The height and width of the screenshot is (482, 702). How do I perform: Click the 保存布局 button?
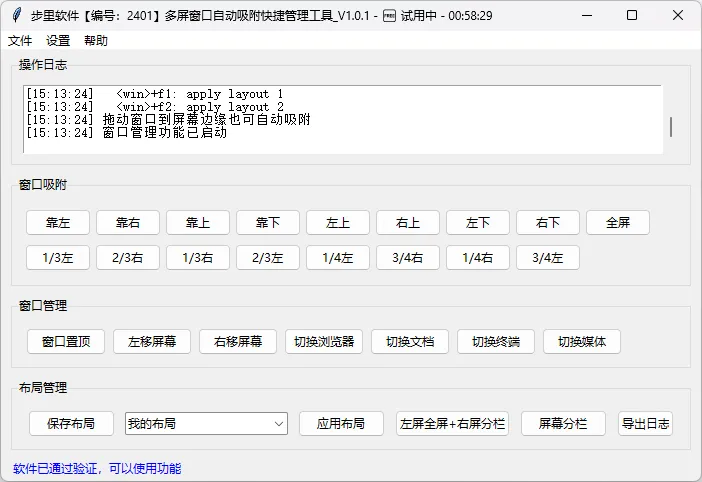(71, 423)
